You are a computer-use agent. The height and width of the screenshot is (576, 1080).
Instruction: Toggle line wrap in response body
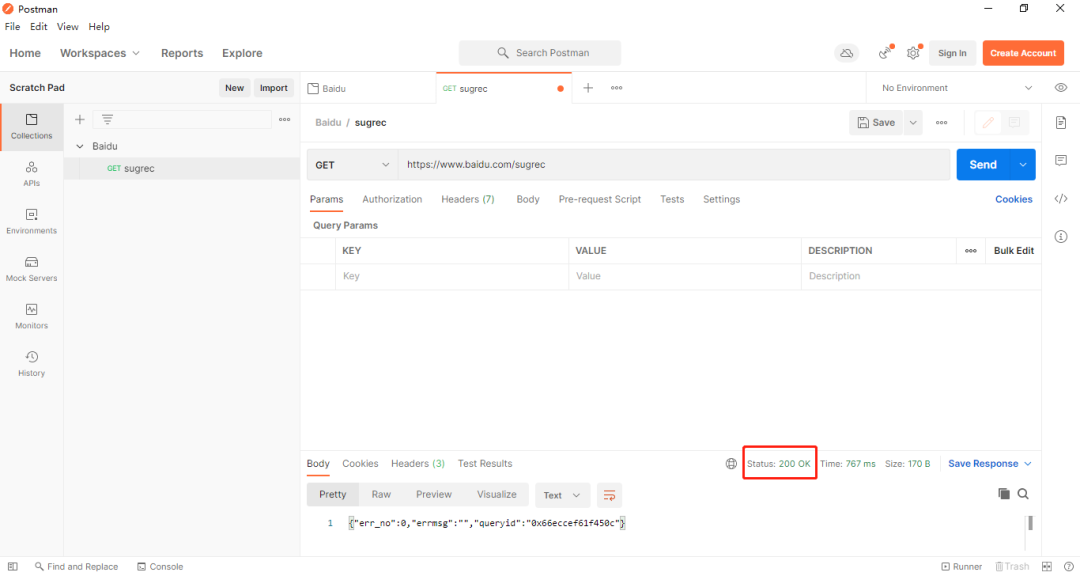pos(610,495)
